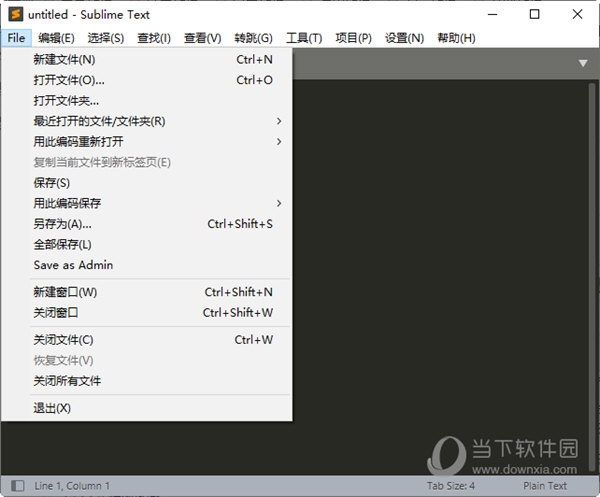Expand 最近打开的文件/文件夹(R) submenu arrow
This screenshot has height=497, width=600.
pos(279,121)
